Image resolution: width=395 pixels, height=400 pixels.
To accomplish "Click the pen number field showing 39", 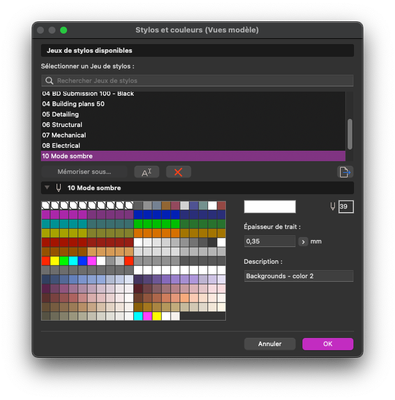I will [x=346, y=207].
